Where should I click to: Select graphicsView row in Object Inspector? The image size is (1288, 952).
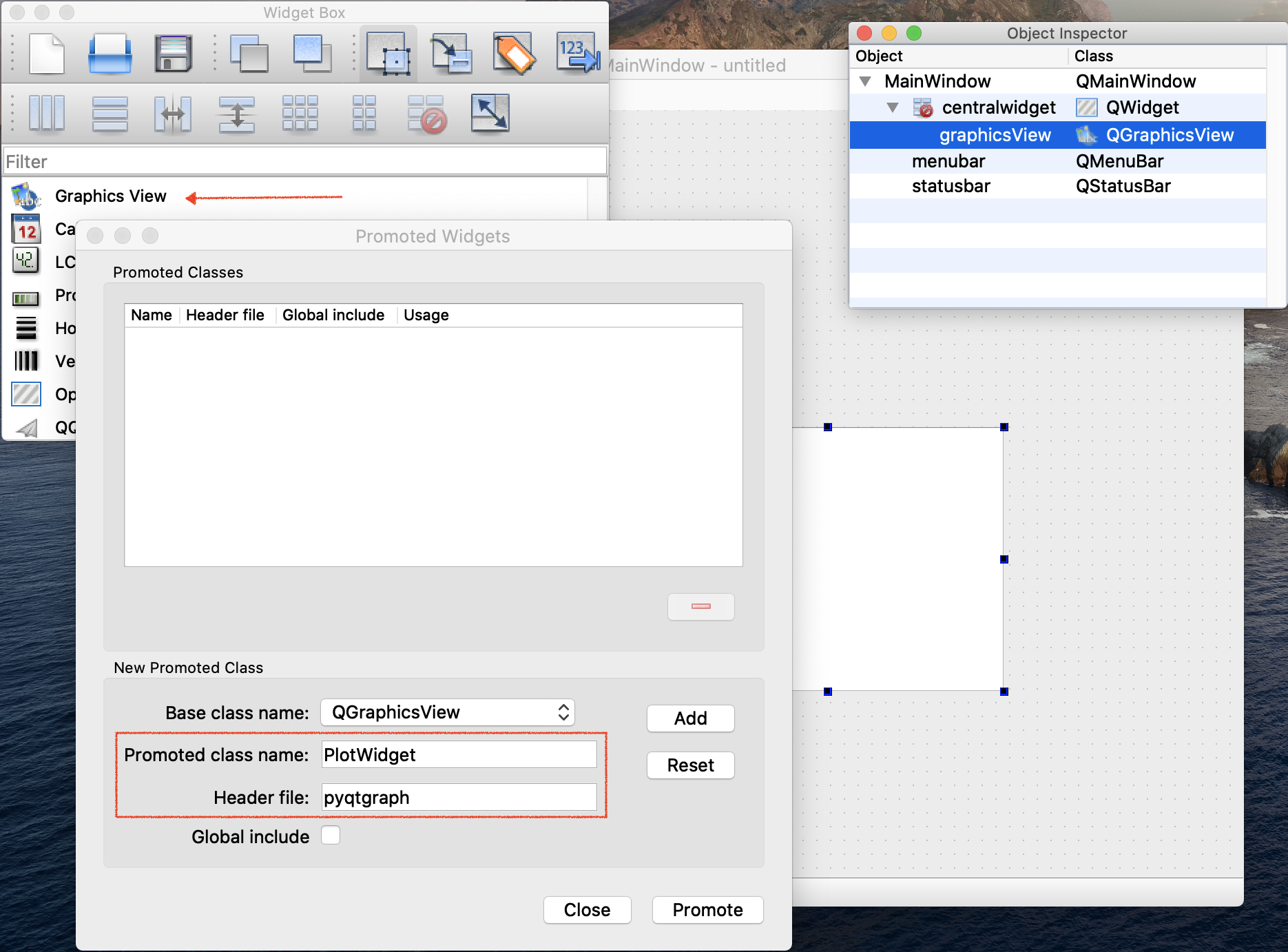(1058, 135)
